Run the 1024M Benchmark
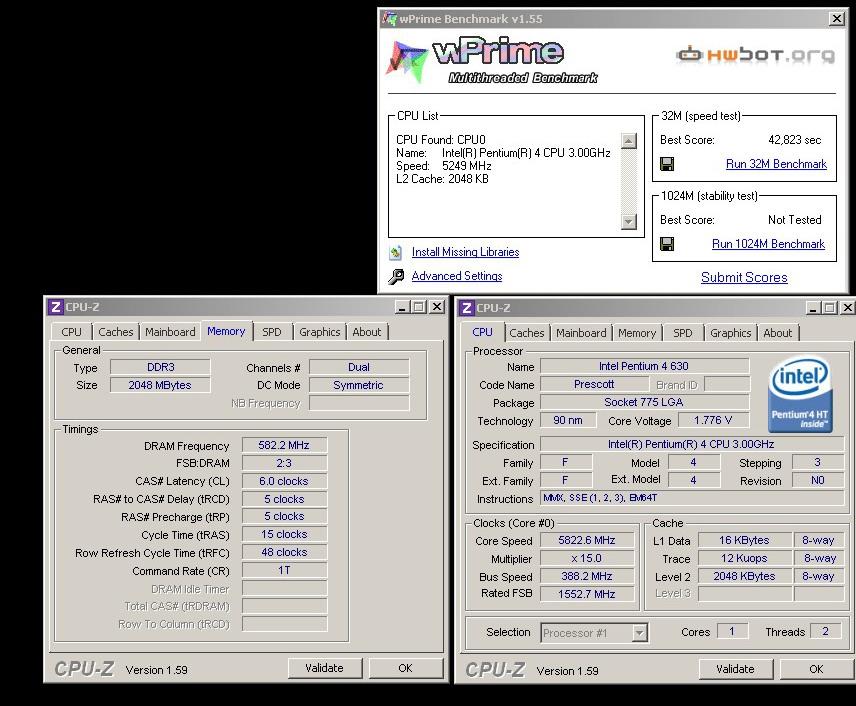Image resolution: width=856 pixels, height=706 pixels. click(x=768, y=244)
